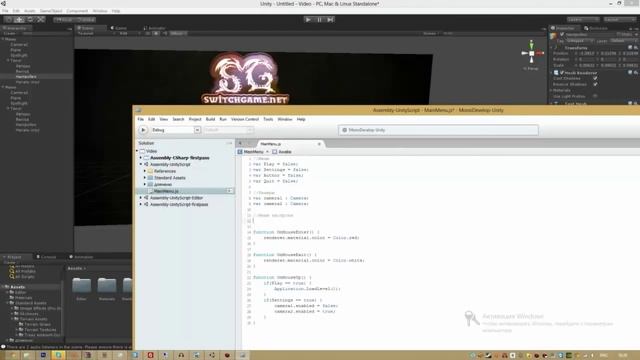
Task: Click the scene orientation gizmo center cube
Action: click(x=531, y=53)
